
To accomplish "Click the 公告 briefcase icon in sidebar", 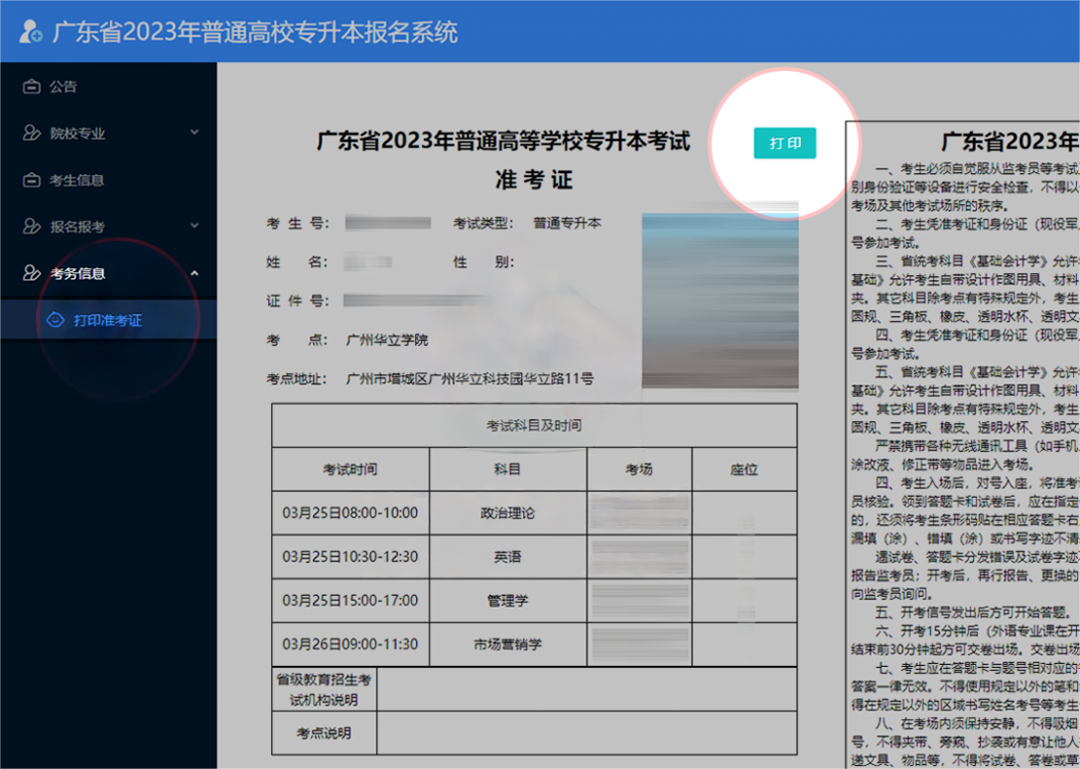I will [31, 87].
